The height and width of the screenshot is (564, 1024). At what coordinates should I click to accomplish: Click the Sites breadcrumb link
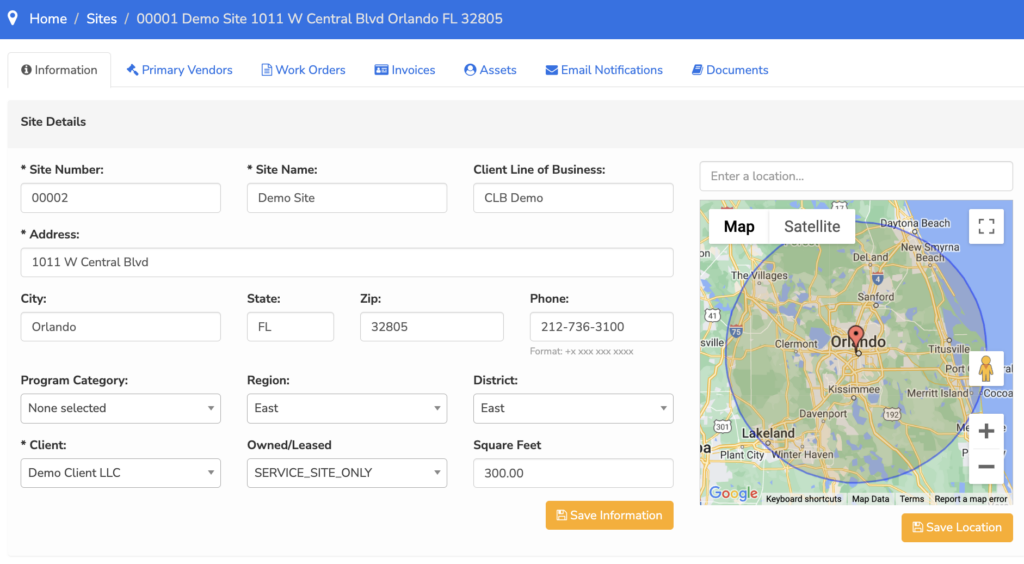pos(101,19)
